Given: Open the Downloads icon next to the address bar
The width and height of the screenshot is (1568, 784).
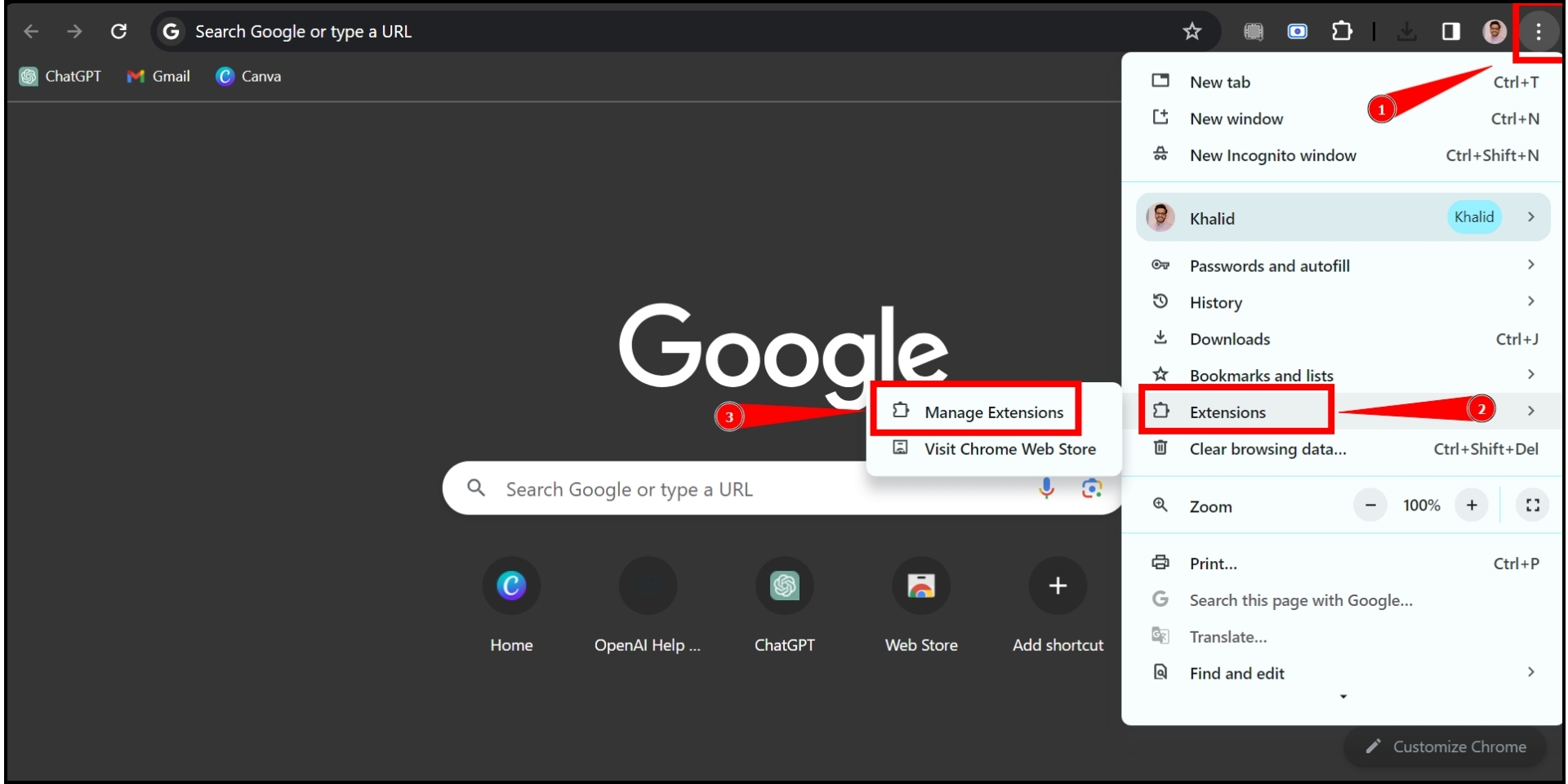Looking at the screenshot, I should tap(1406, 31).
